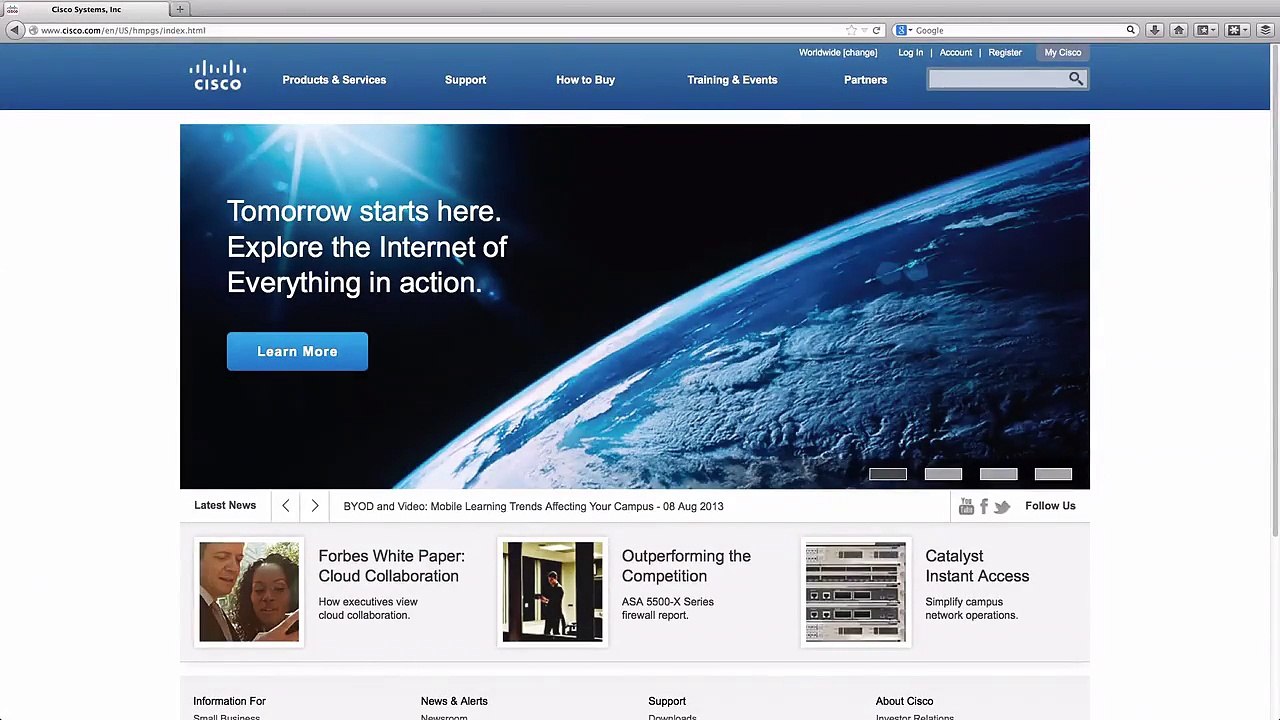Click the About Cisco heading
The width and height of the screenshot is (1280, 720).
point(904,701)
